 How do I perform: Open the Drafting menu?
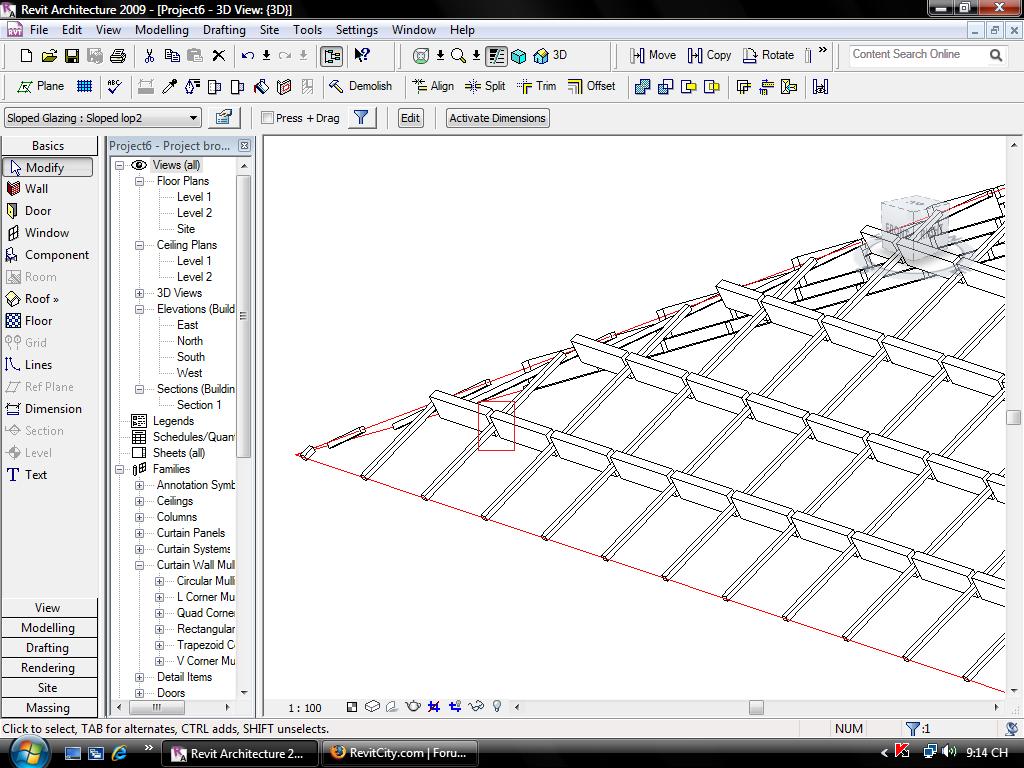[224, 30]
